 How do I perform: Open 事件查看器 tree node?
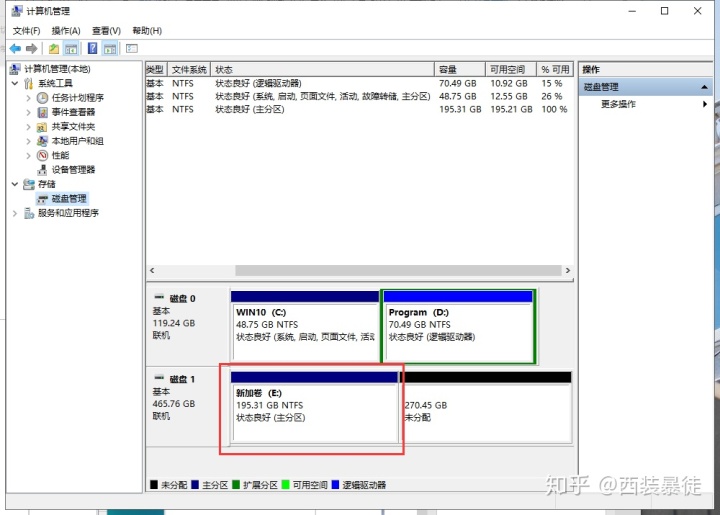(x=73, y=112)
